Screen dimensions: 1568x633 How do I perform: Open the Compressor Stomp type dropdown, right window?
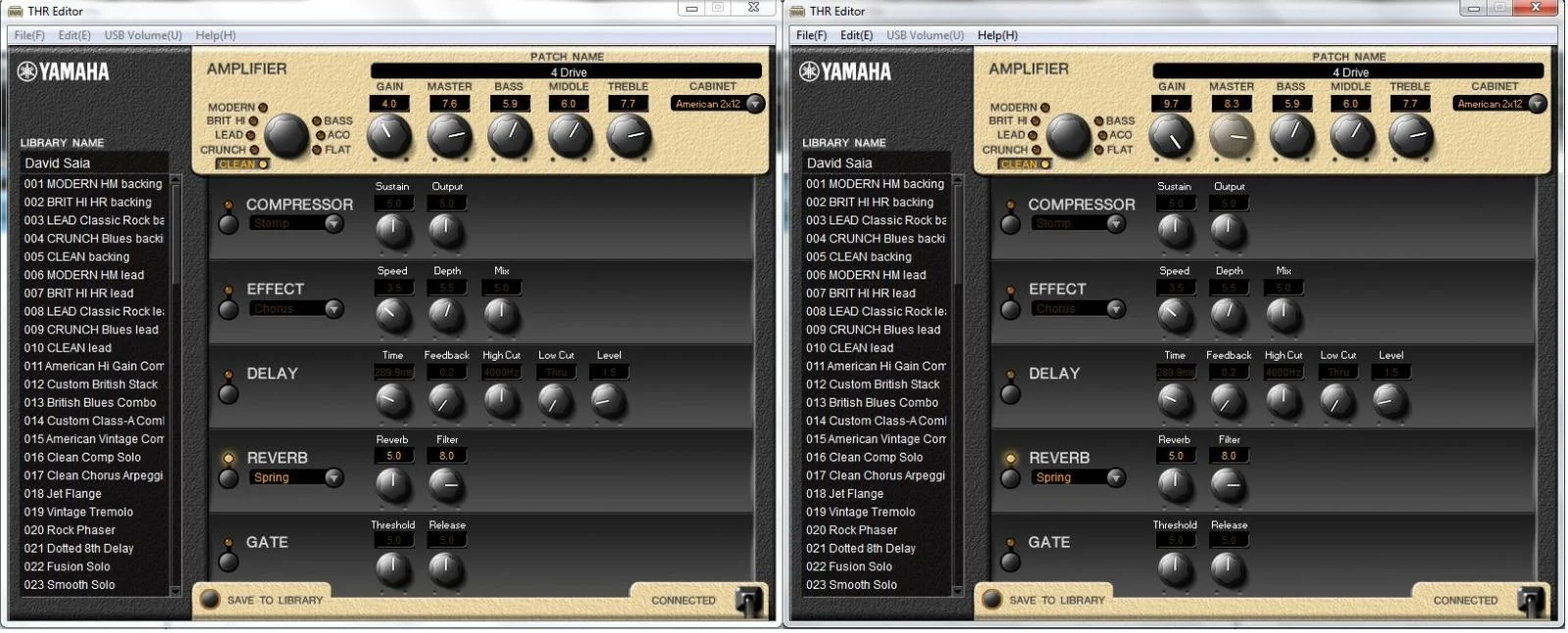click(1116, 223)
